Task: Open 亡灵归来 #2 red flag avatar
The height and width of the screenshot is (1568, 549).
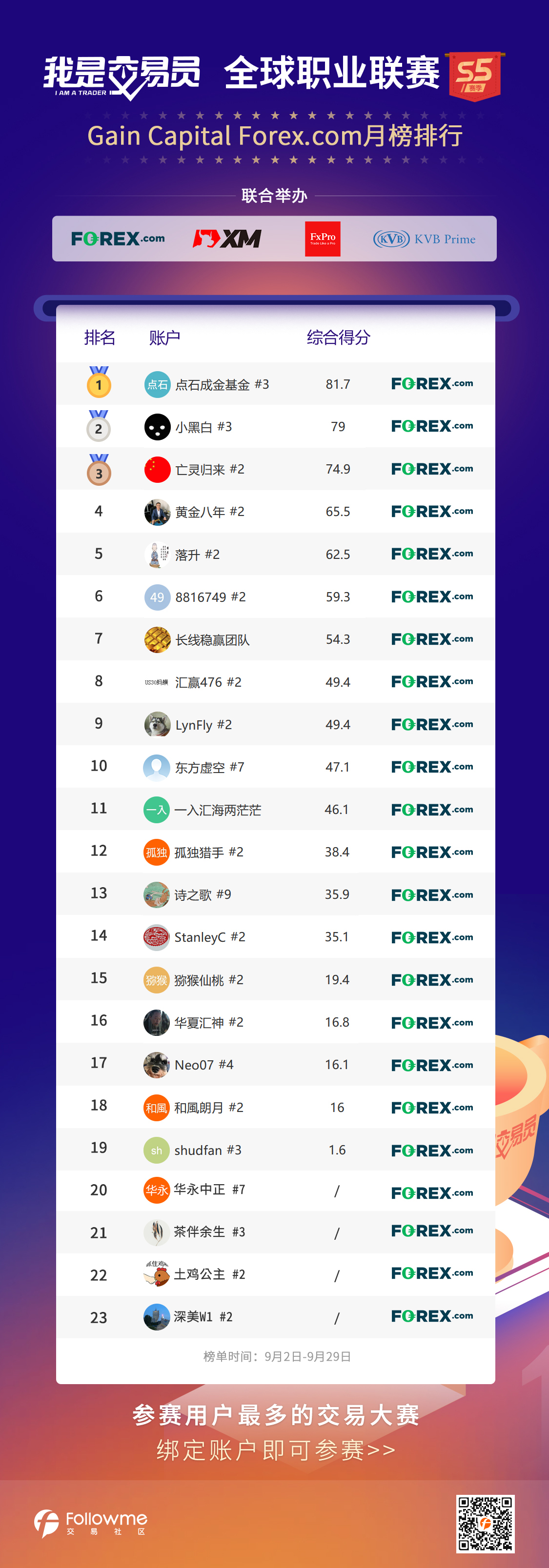Action: point(157,469)
